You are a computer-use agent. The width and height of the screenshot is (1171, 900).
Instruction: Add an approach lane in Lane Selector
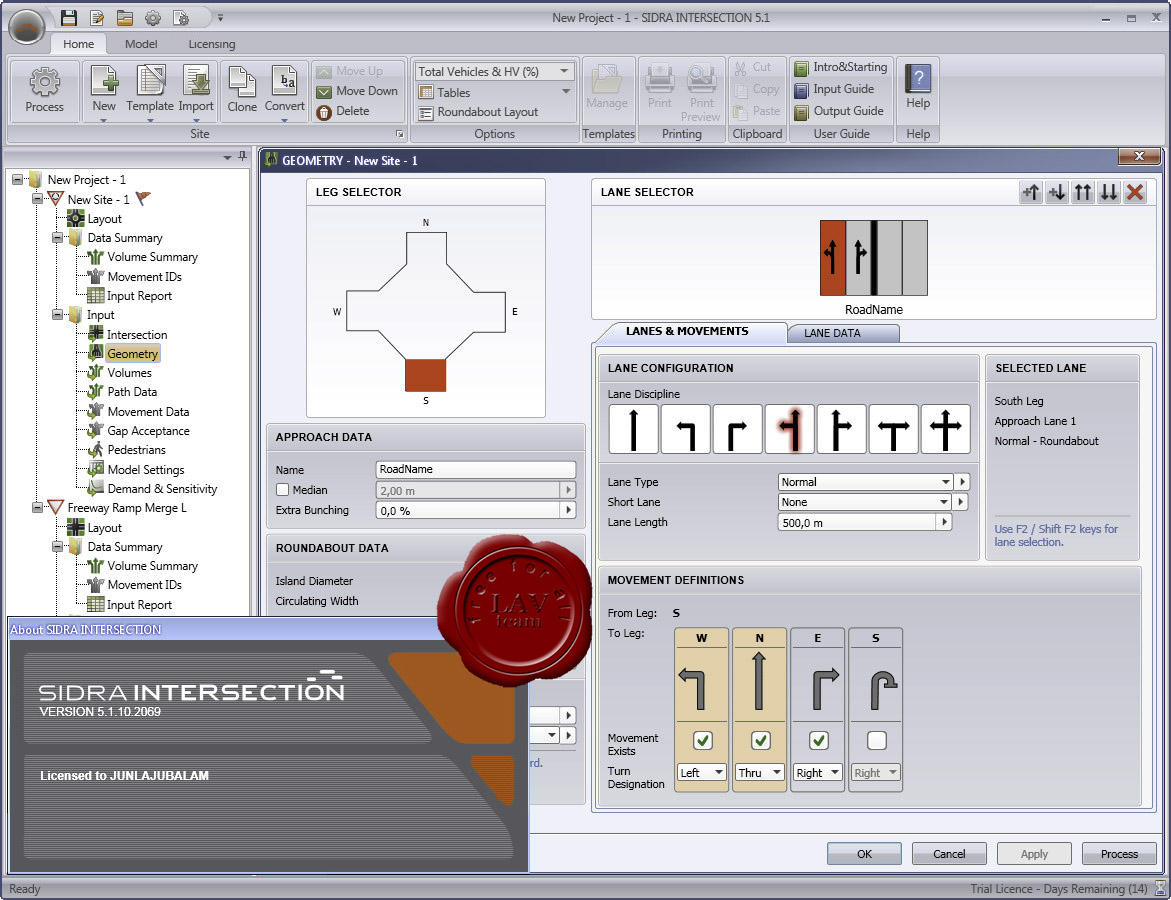(x=1031, y=193)
